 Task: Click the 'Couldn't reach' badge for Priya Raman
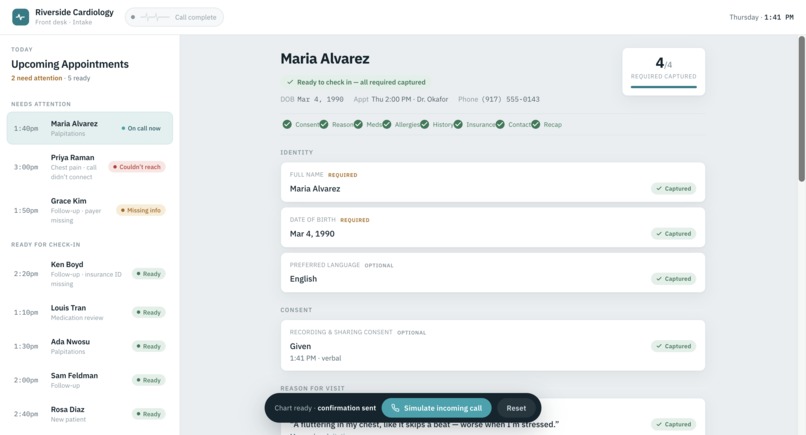[x=137, y=167]
